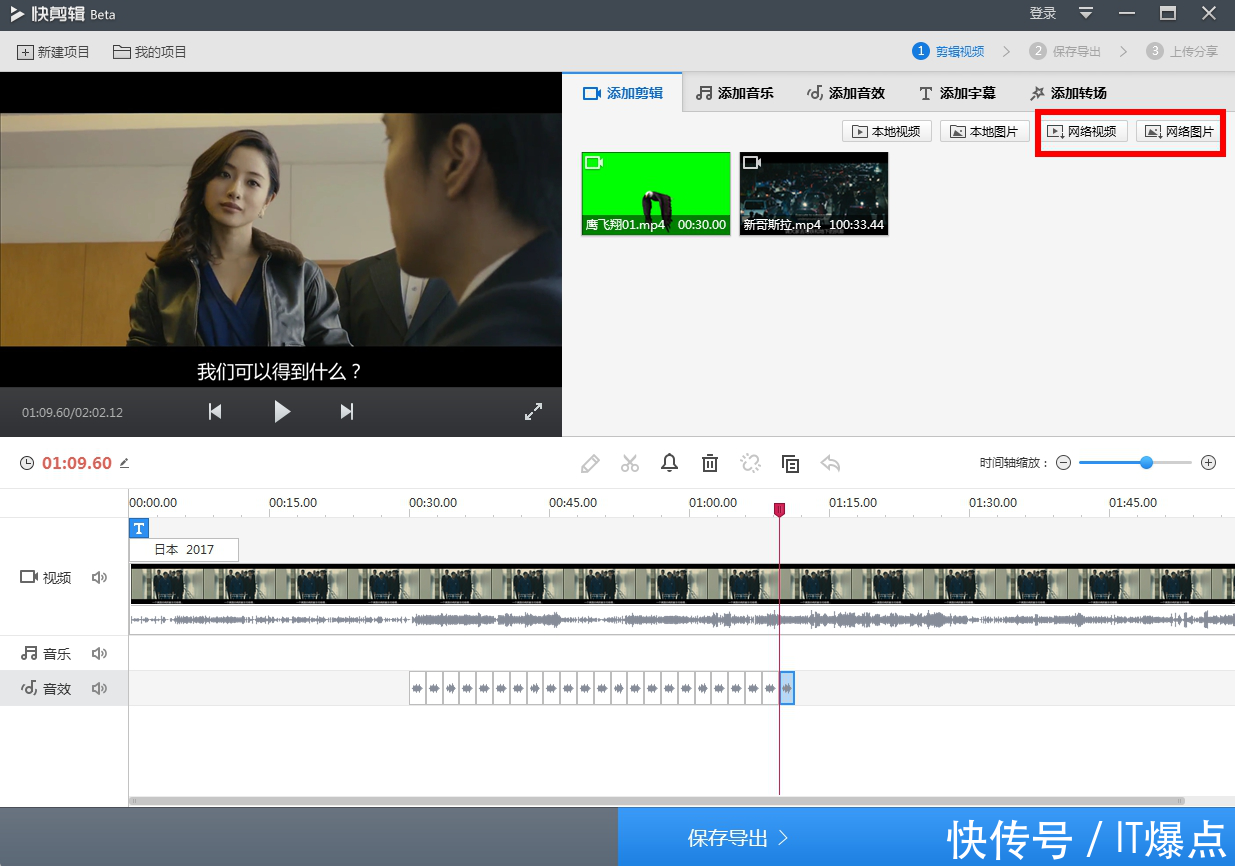Screen dimensions: 1235x866
Task: Mute the sound effects track
Action: (99, 688)
